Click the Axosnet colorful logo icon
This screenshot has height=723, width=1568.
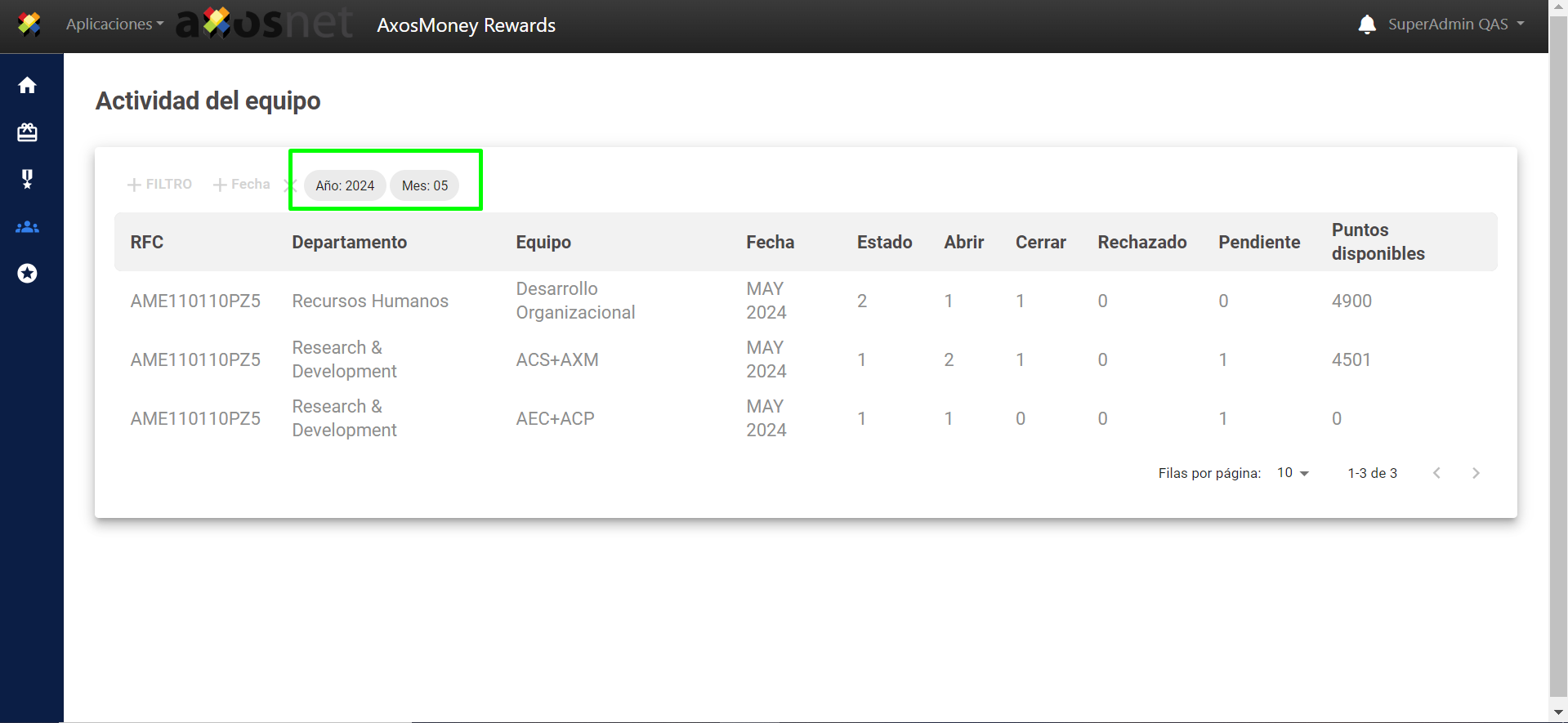pyautogui.click(x=29, y=25)
